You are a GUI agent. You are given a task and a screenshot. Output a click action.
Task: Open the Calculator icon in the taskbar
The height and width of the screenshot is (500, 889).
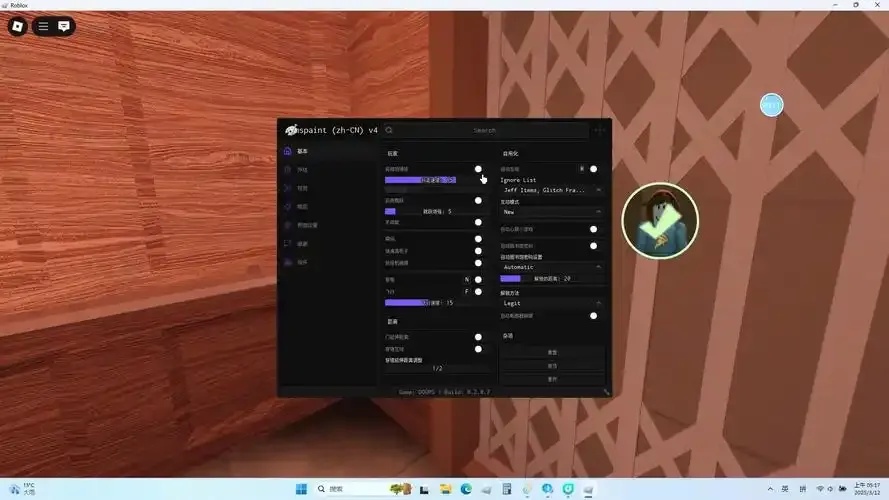[x=507, y=489]
